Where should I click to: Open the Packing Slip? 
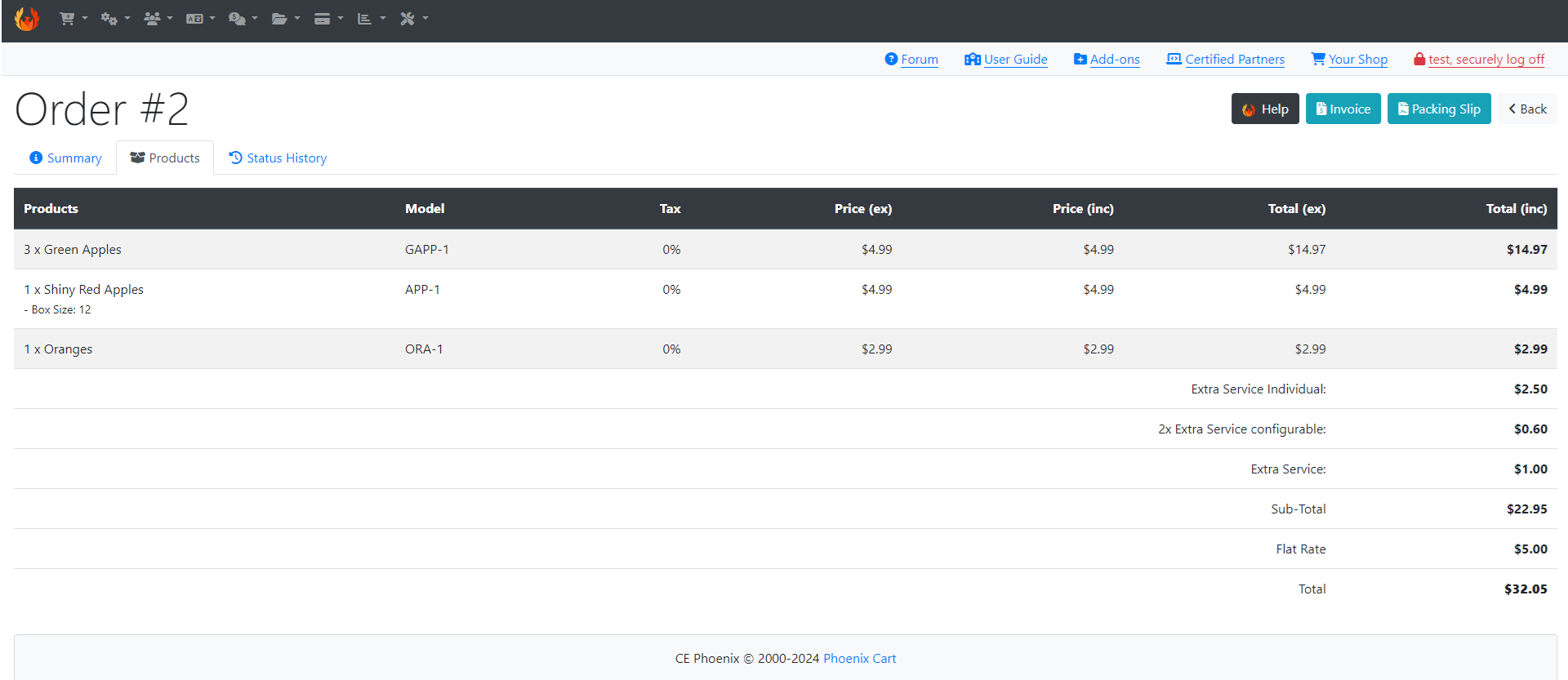[x=1439, y=109]
